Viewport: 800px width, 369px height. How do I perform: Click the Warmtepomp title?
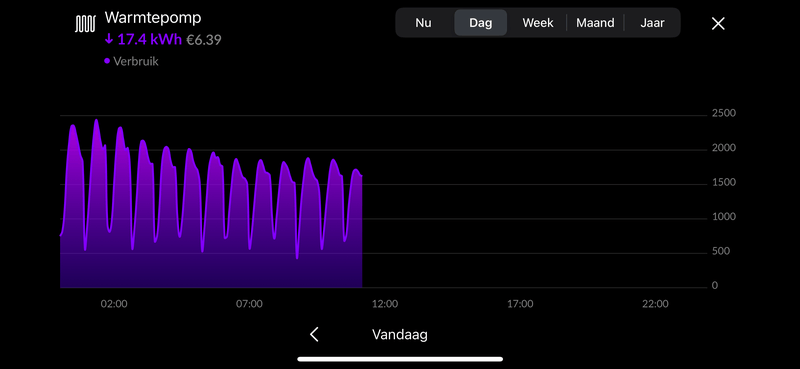coord(153,18)
